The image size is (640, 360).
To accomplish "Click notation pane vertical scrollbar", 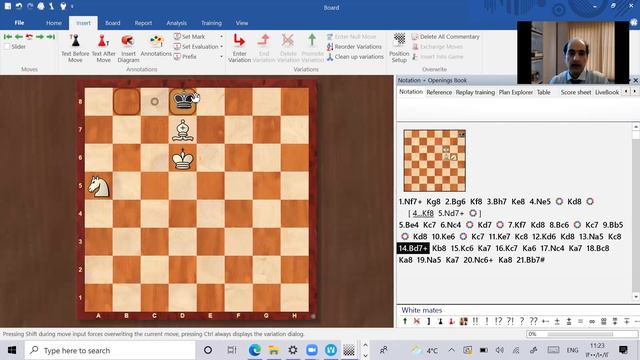I will 636,212.
